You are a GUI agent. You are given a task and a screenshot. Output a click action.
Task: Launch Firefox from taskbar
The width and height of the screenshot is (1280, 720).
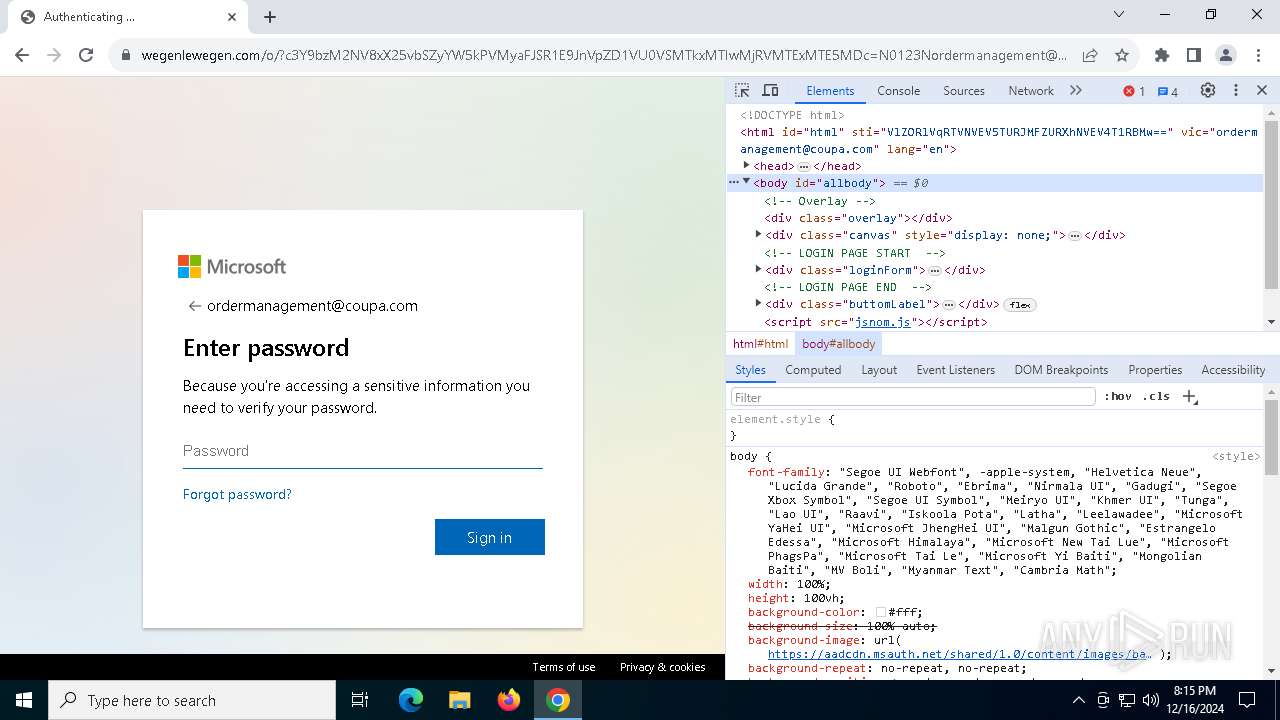click(x=508, y=700)
